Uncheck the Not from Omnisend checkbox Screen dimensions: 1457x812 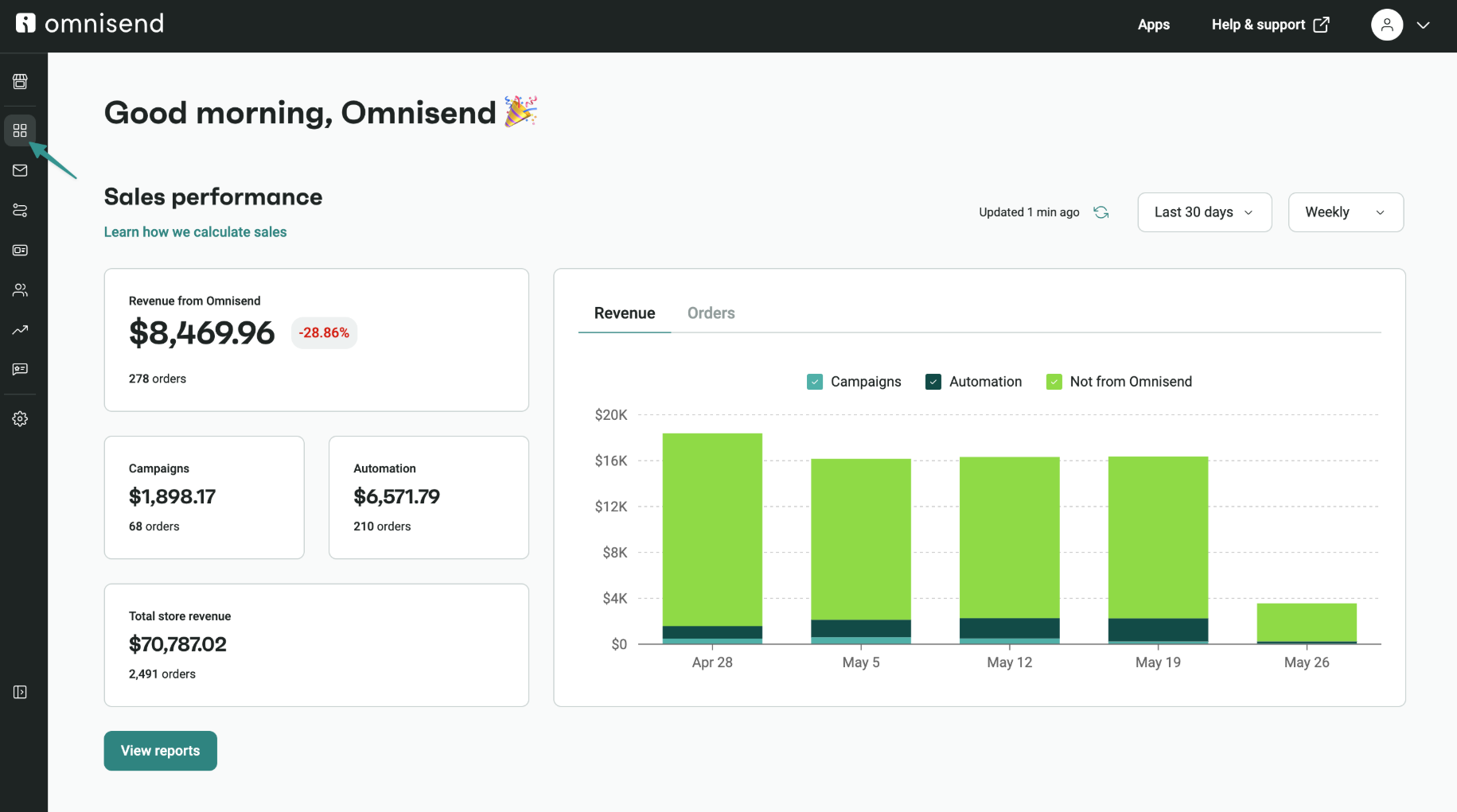(x=1054, y=381)
